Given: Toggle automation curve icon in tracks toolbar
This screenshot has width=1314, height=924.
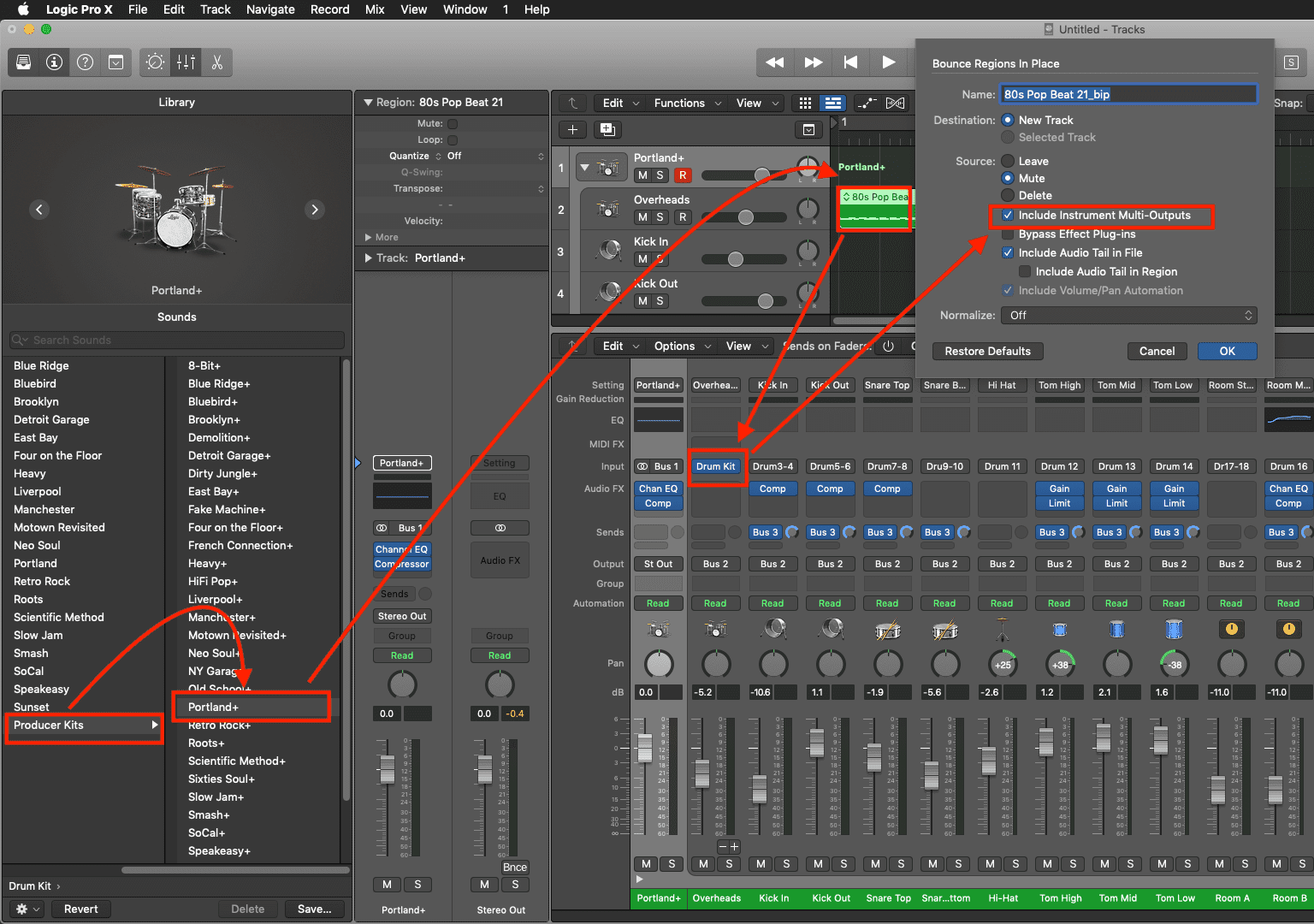Looking at the screenshot, I should click(867, 104).
